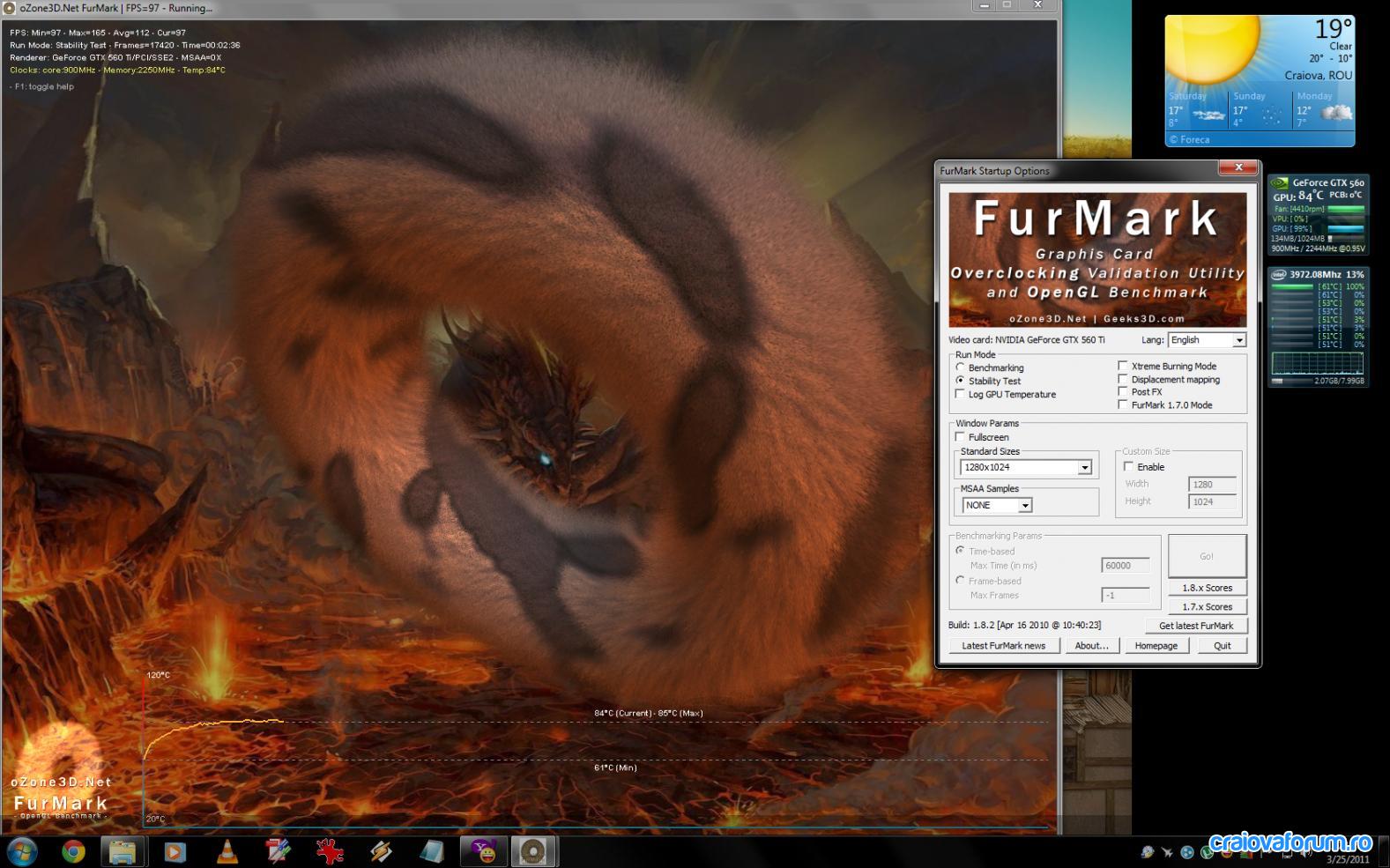1390x868 pixels.
Task: Click the Quit button
Action: [x=1222, y=646]
